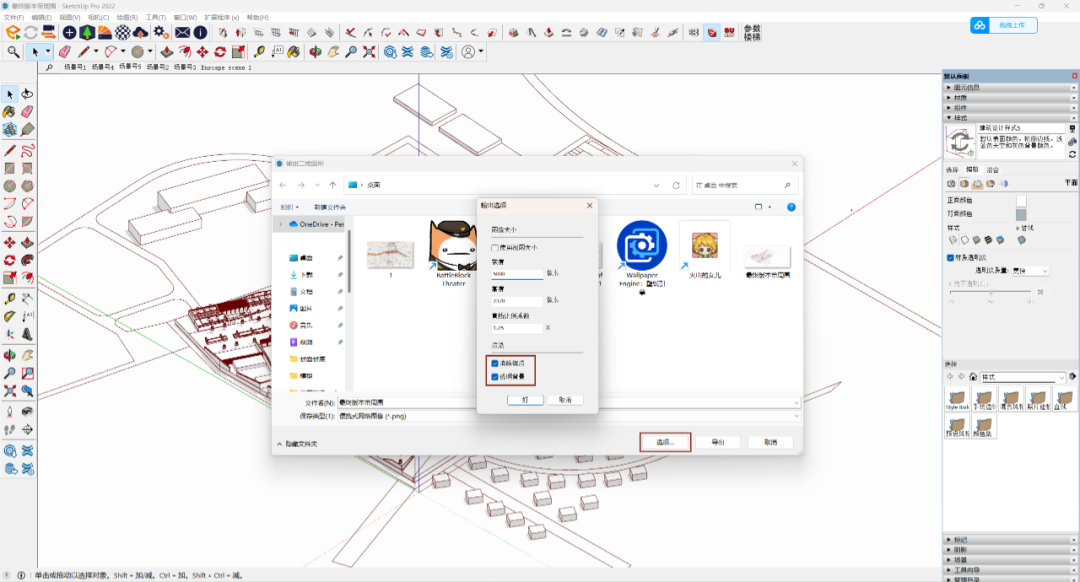1080x582 pixels.
Task: Select the Tape Measure tool
Action: point(259,51)
